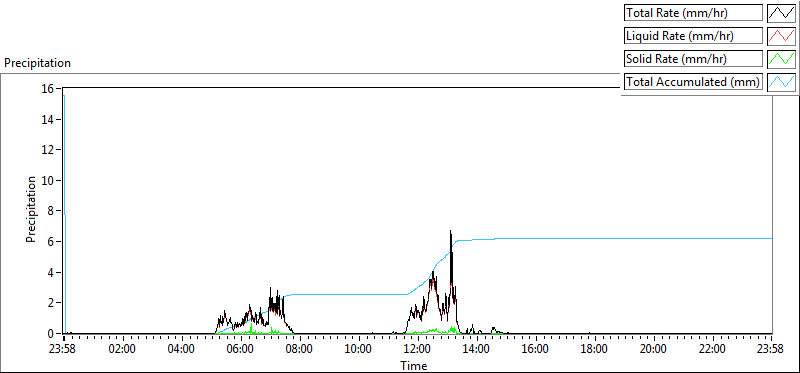Viewport: 800px width, 373px height.
Task: Click the 6 value on the Y axis
Action: (51, 241)
